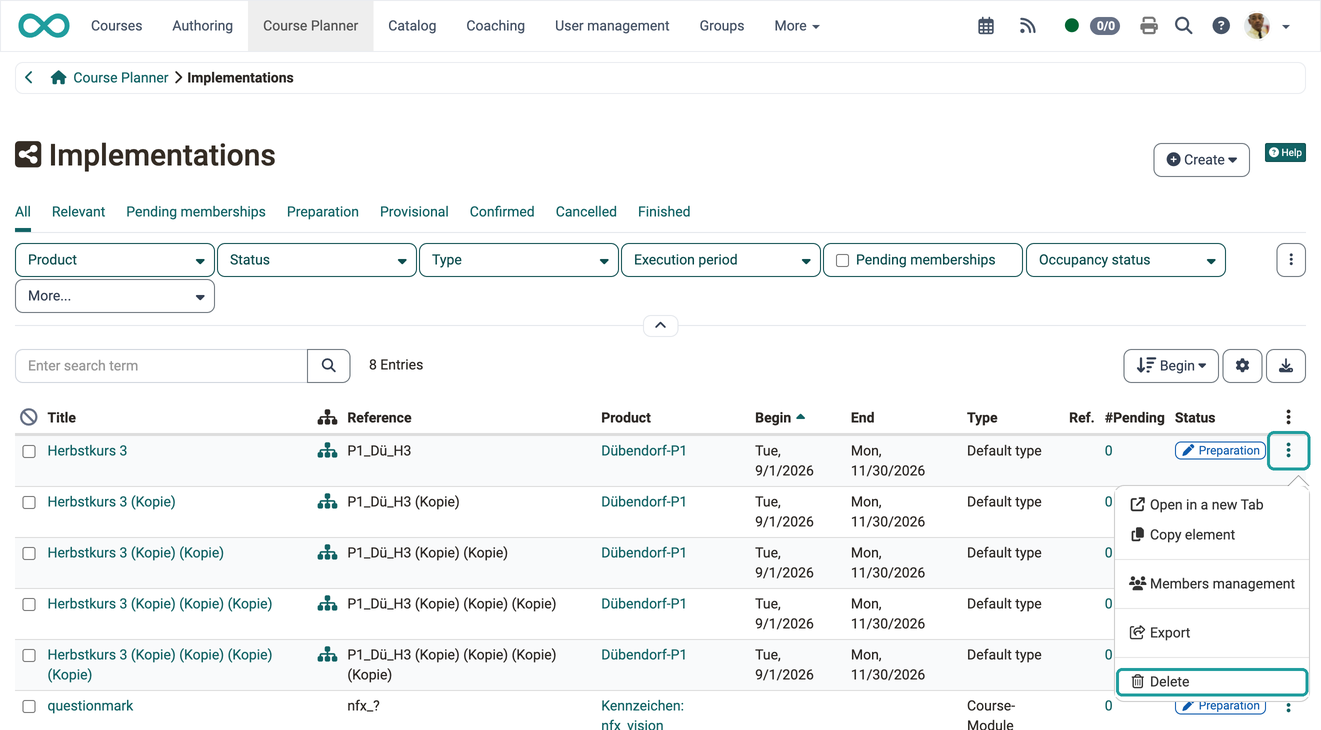Open the Status filter dropdown

[317, 260]
